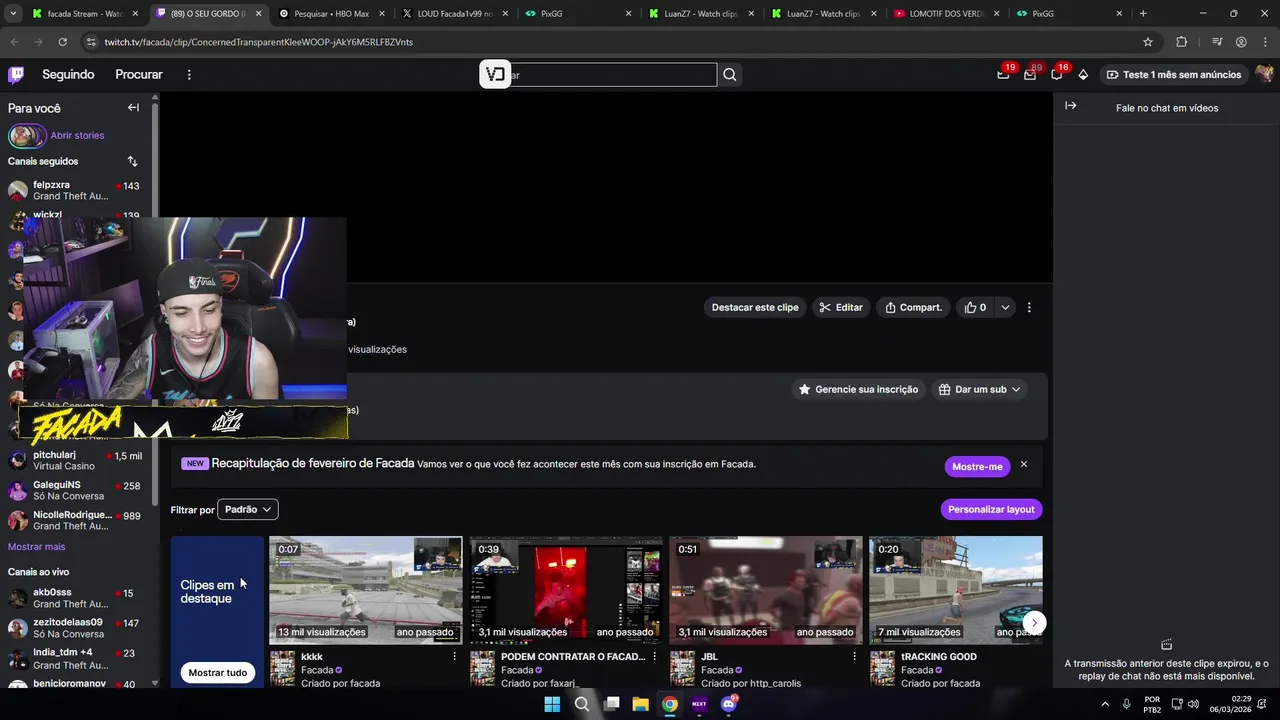The image size is (1280, 720).
Task: Open the Seguindo navigation item
Action: tap(68, 75)
